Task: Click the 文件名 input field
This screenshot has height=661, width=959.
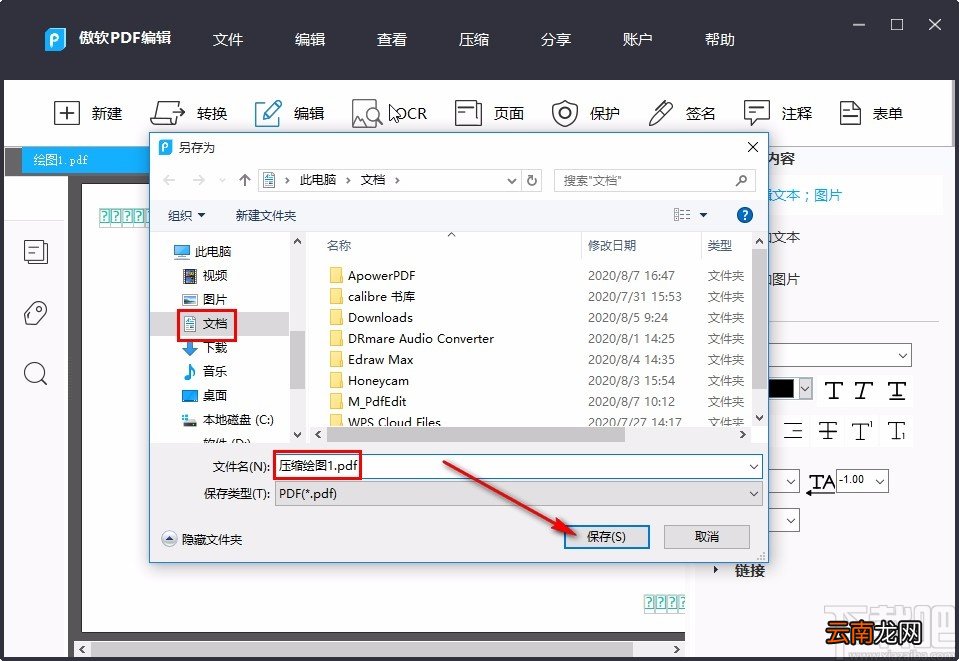Action: (519, 467)
